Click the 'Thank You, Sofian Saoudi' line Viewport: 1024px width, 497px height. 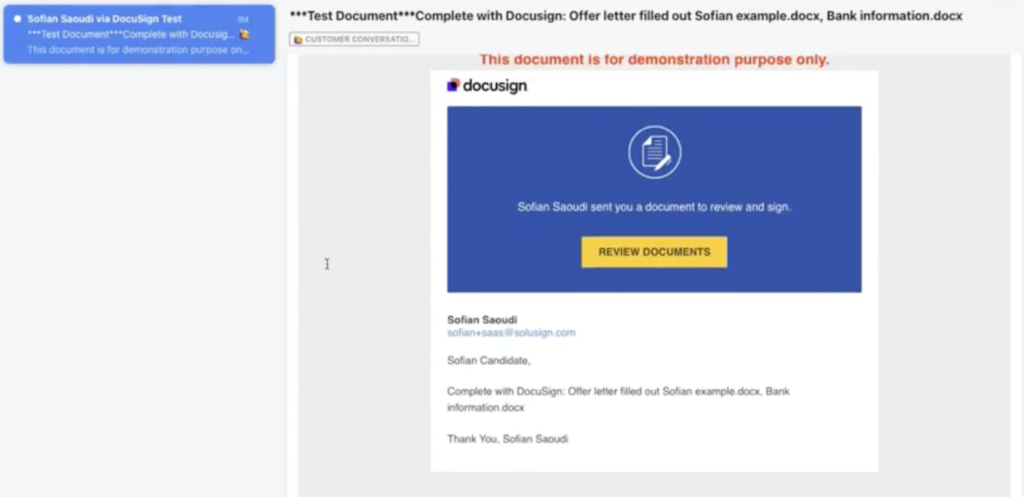click(507, 439)
